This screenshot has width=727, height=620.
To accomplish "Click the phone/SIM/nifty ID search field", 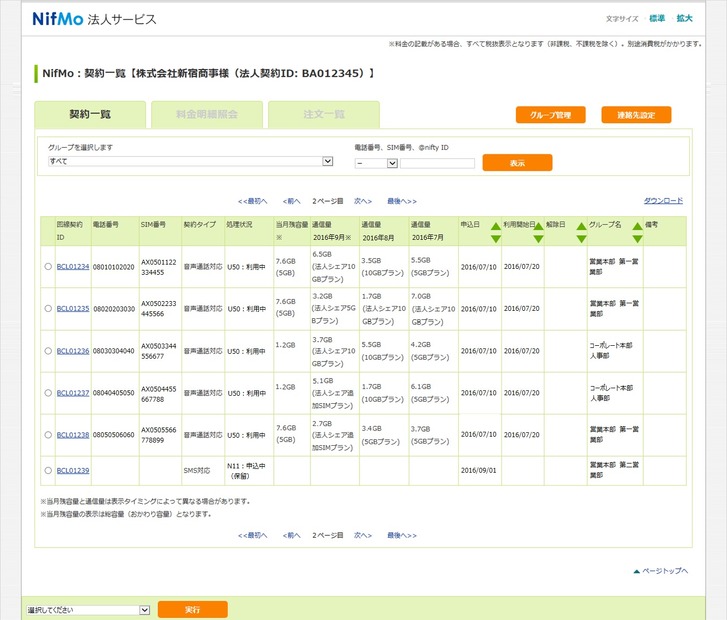I will pos(437,163).
